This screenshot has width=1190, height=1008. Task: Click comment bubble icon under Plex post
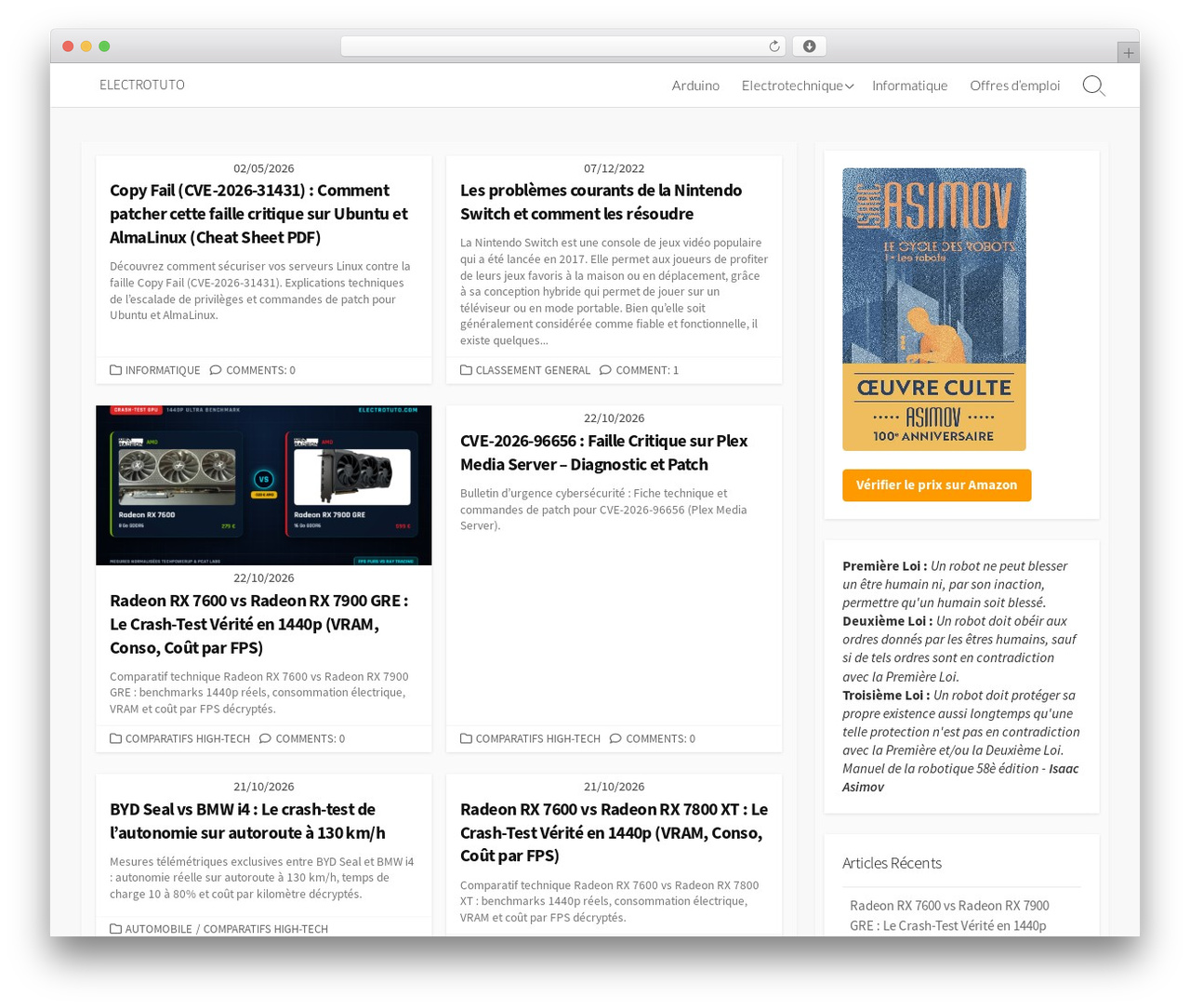point(615,738)
